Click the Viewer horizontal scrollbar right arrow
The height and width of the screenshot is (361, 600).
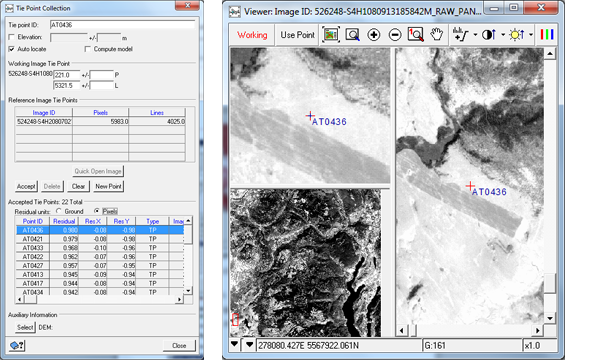pyautogui.click(x=538, y=330)
